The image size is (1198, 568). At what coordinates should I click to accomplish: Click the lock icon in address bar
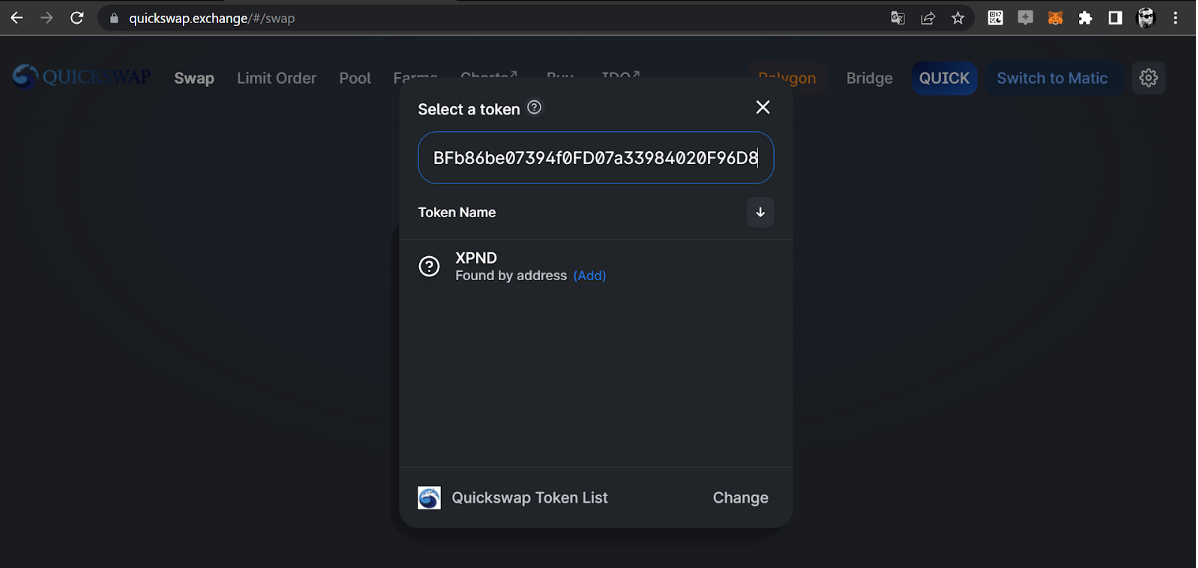(115, 18)
